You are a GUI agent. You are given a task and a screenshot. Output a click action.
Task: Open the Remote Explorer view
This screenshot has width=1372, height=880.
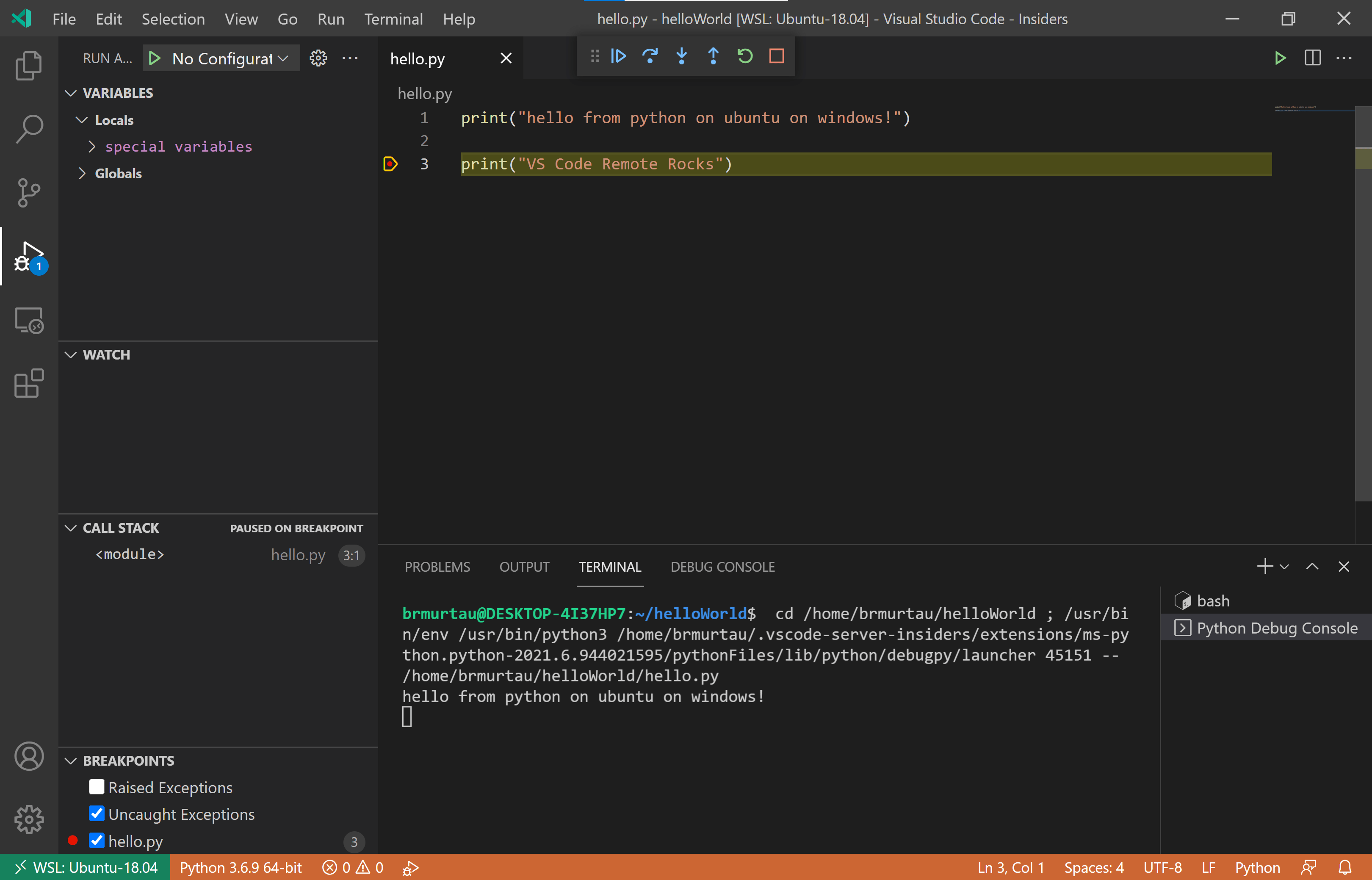click(28, 320)
